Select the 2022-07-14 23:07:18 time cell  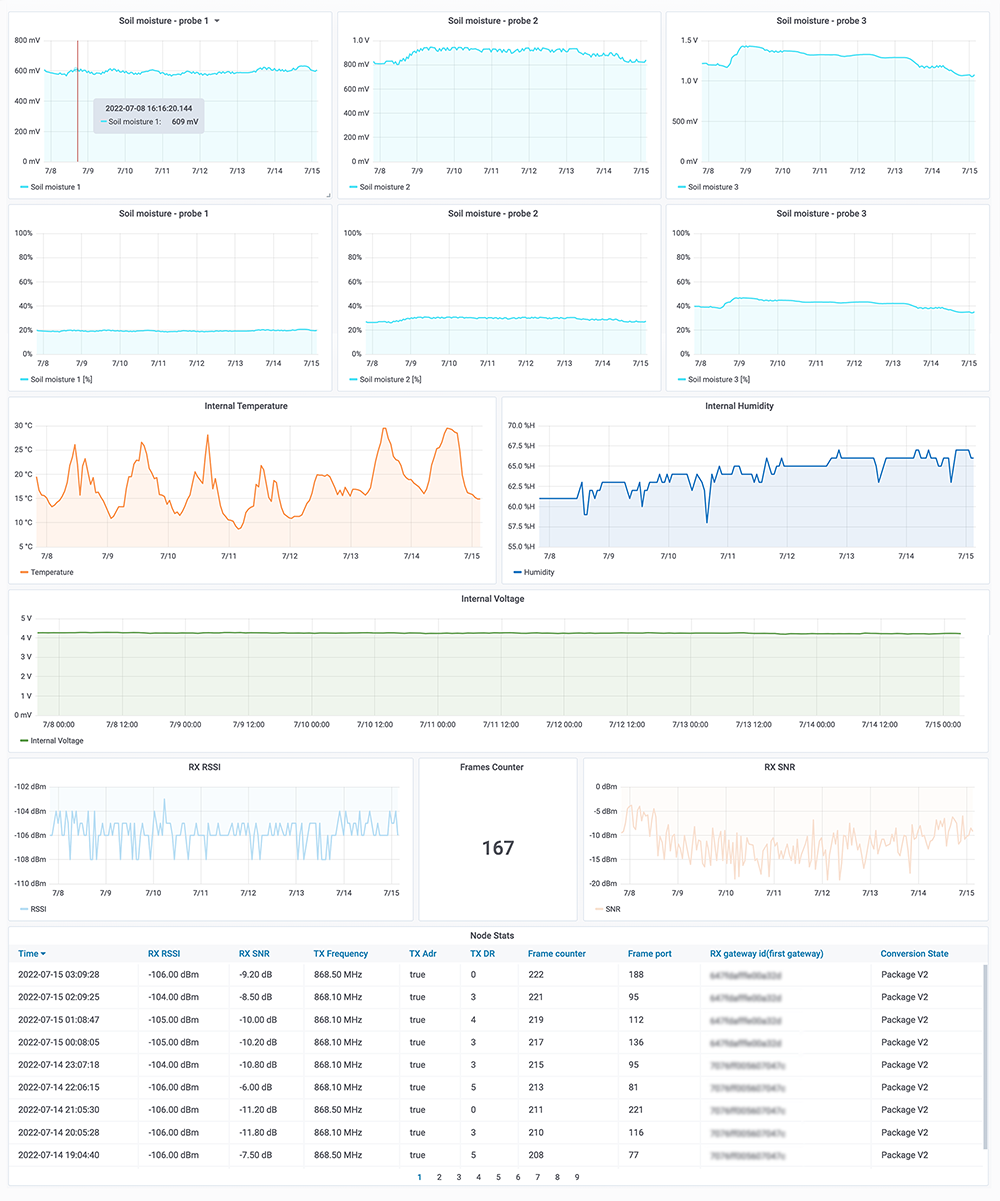73,1065
